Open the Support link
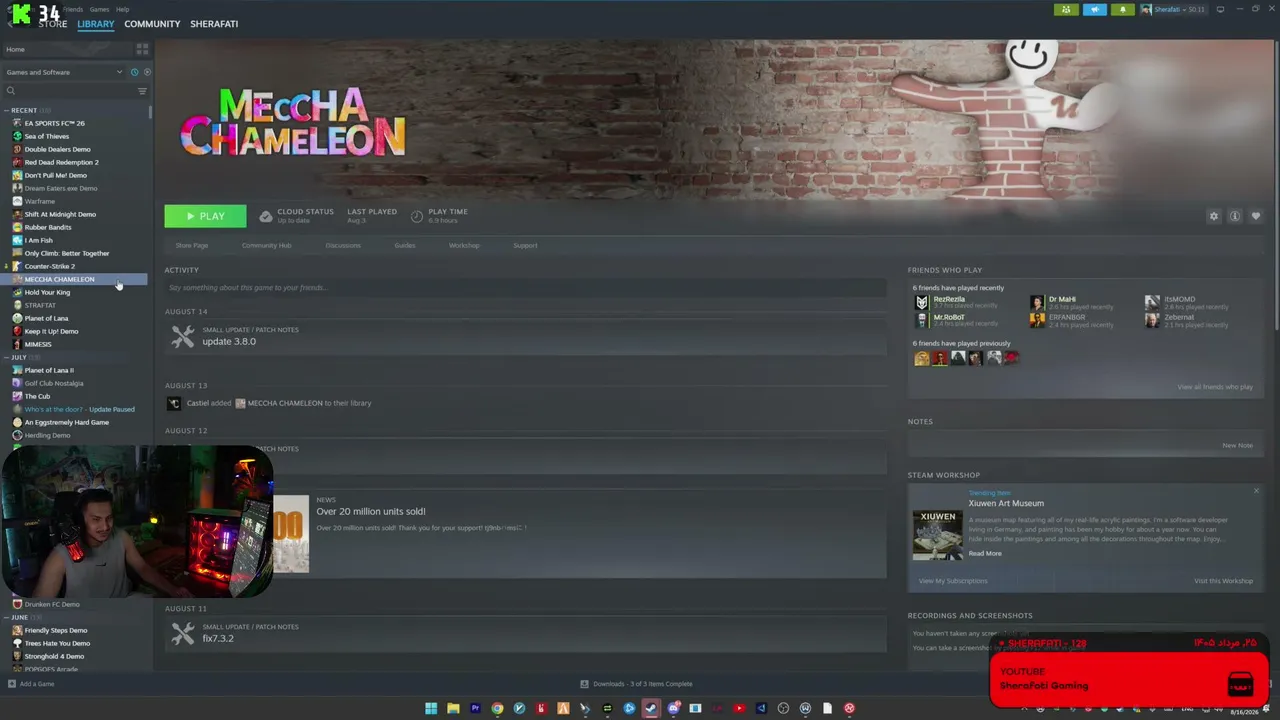Screen dimensions: 1280x720 pyautogui.click(x=525, y=245)
